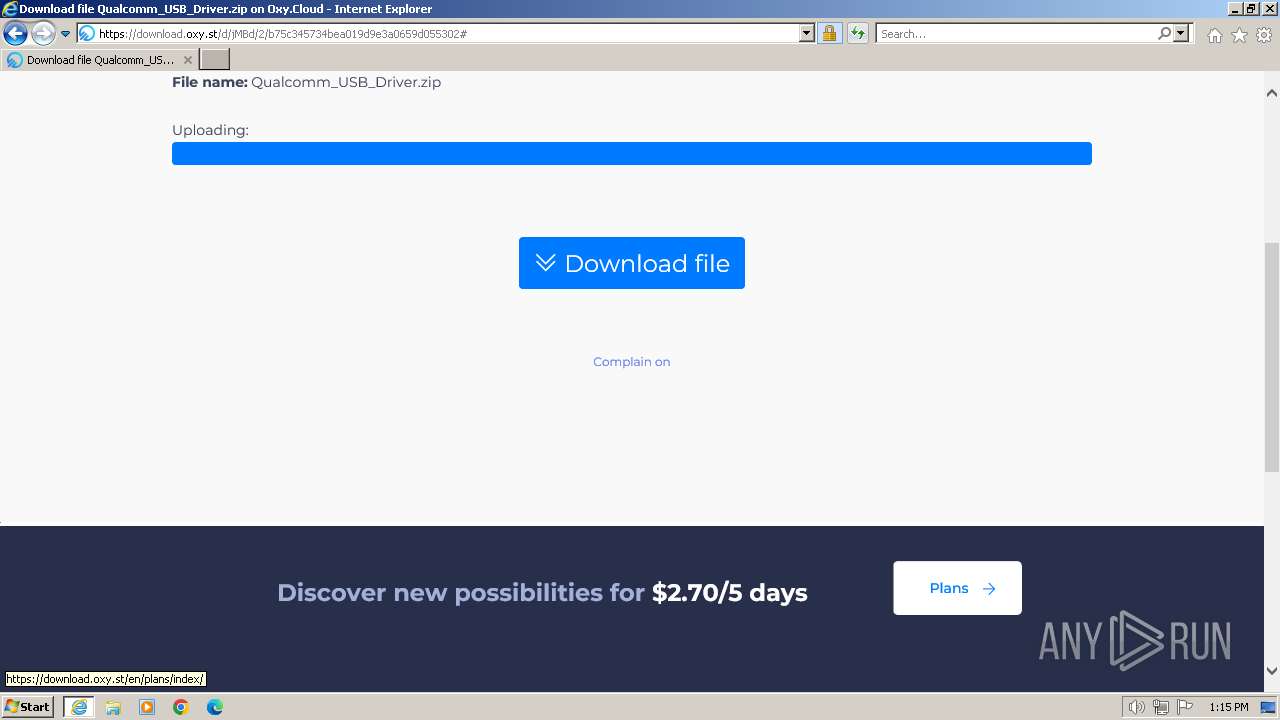Click the Internet Explorer taskbar icon
The image size is (1280, 720).
coord(79,707)
